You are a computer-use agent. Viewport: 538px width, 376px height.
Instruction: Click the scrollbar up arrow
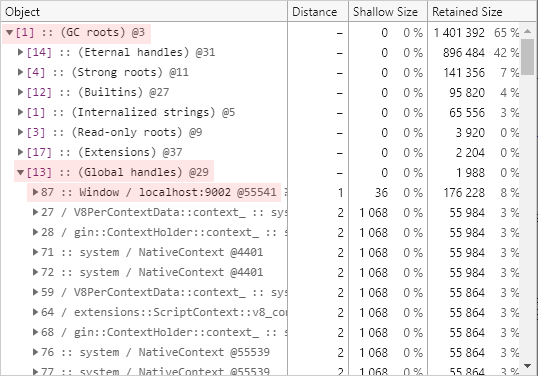coord(527,32)
